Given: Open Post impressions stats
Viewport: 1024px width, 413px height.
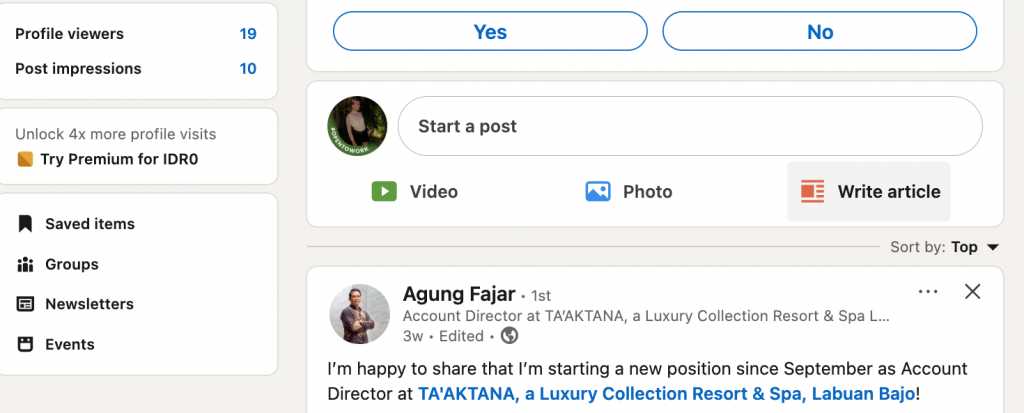Looking at the screenshot, I should coord(135,69).
